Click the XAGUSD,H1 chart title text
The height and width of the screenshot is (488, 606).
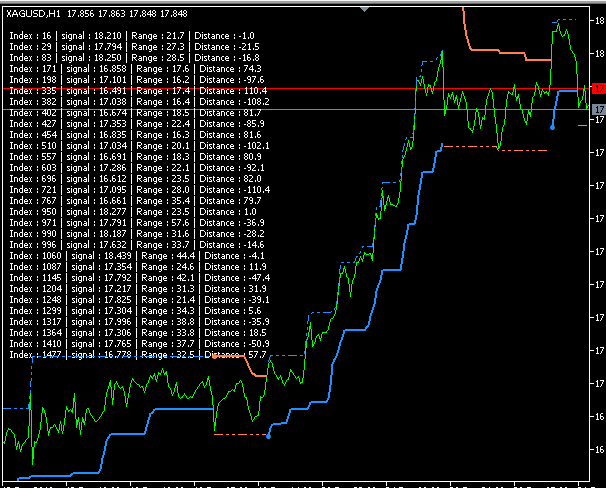[x=34, y=14]
